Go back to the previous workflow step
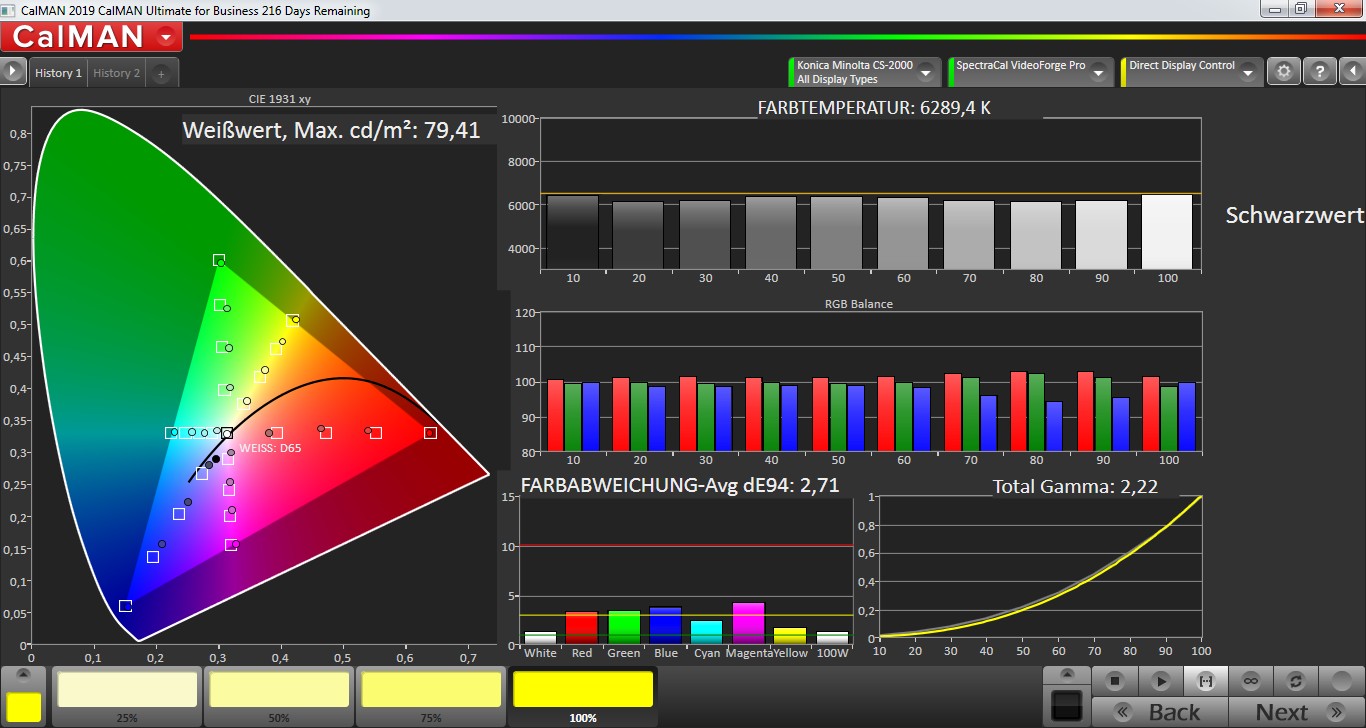The height and width of the screenshot is (728, 1366). [1159, 712]
